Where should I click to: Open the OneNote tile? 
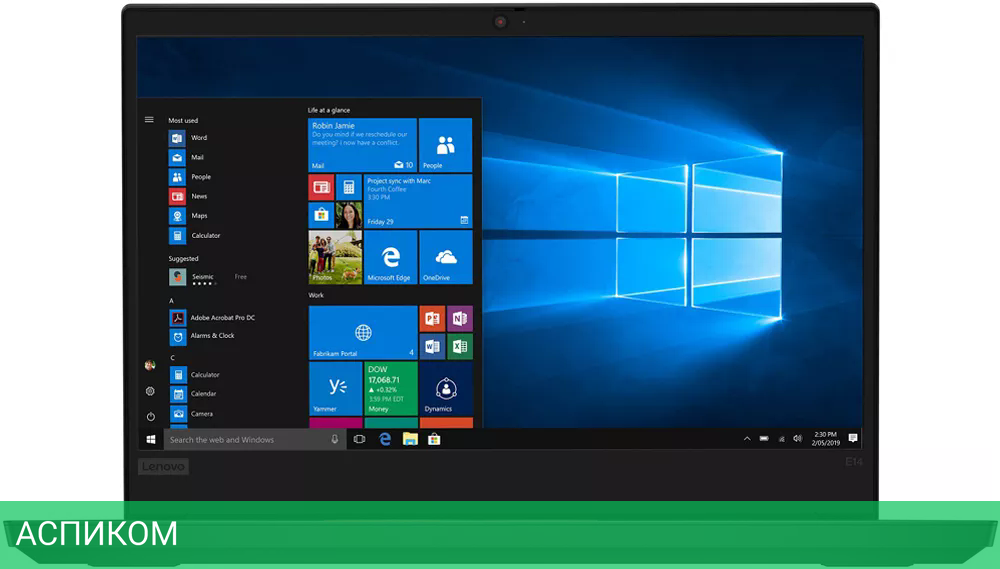(460, 319)
